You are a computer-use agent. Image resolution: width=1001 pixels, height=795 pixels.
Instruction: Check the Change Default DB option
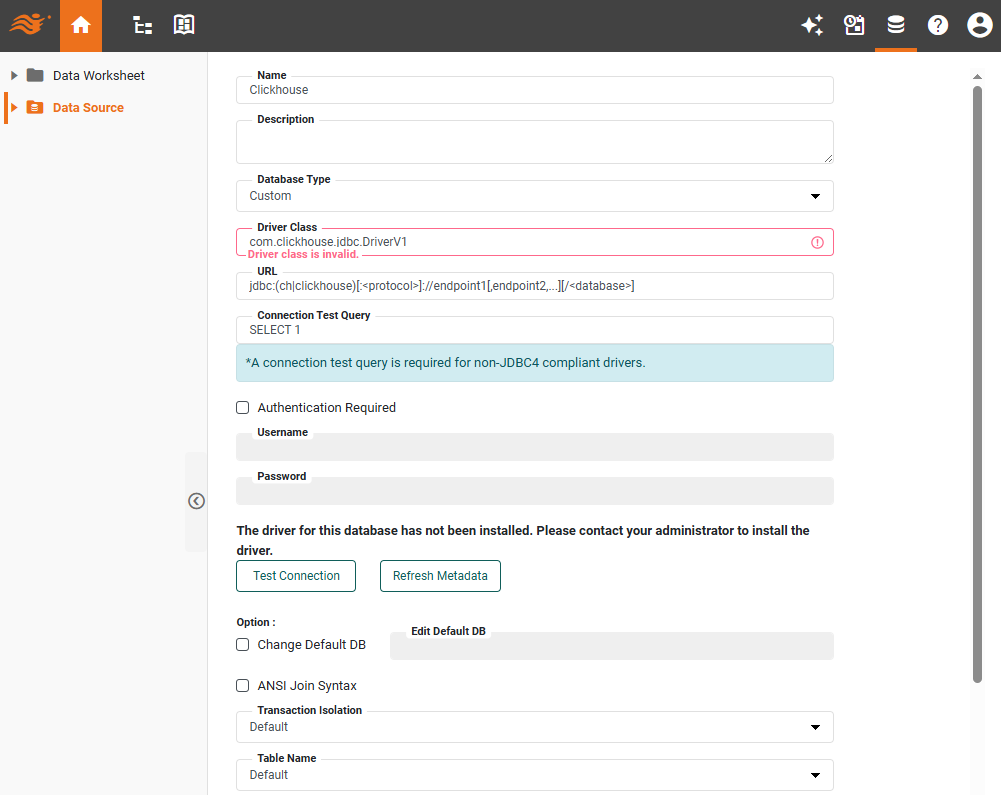(x=242, y=644)
